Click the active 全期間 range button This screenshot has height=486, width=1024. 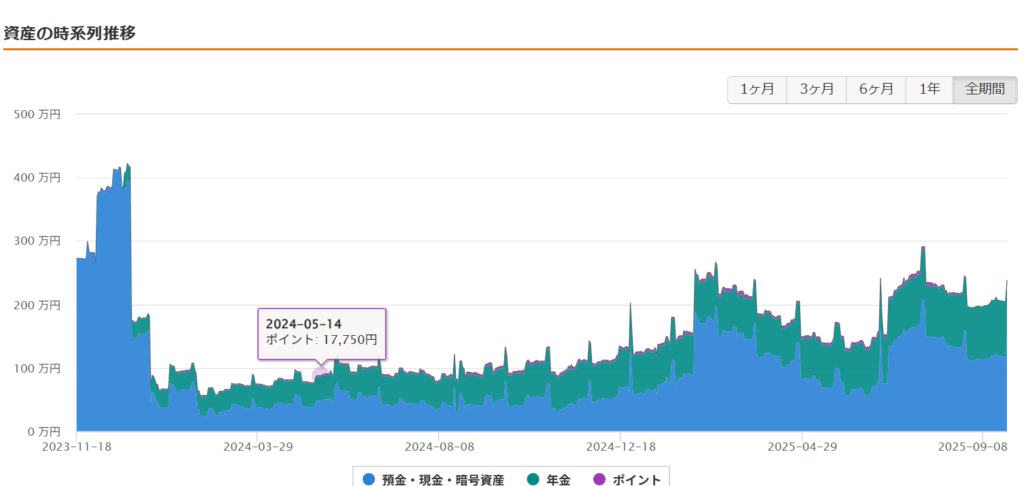pos(984,89)
